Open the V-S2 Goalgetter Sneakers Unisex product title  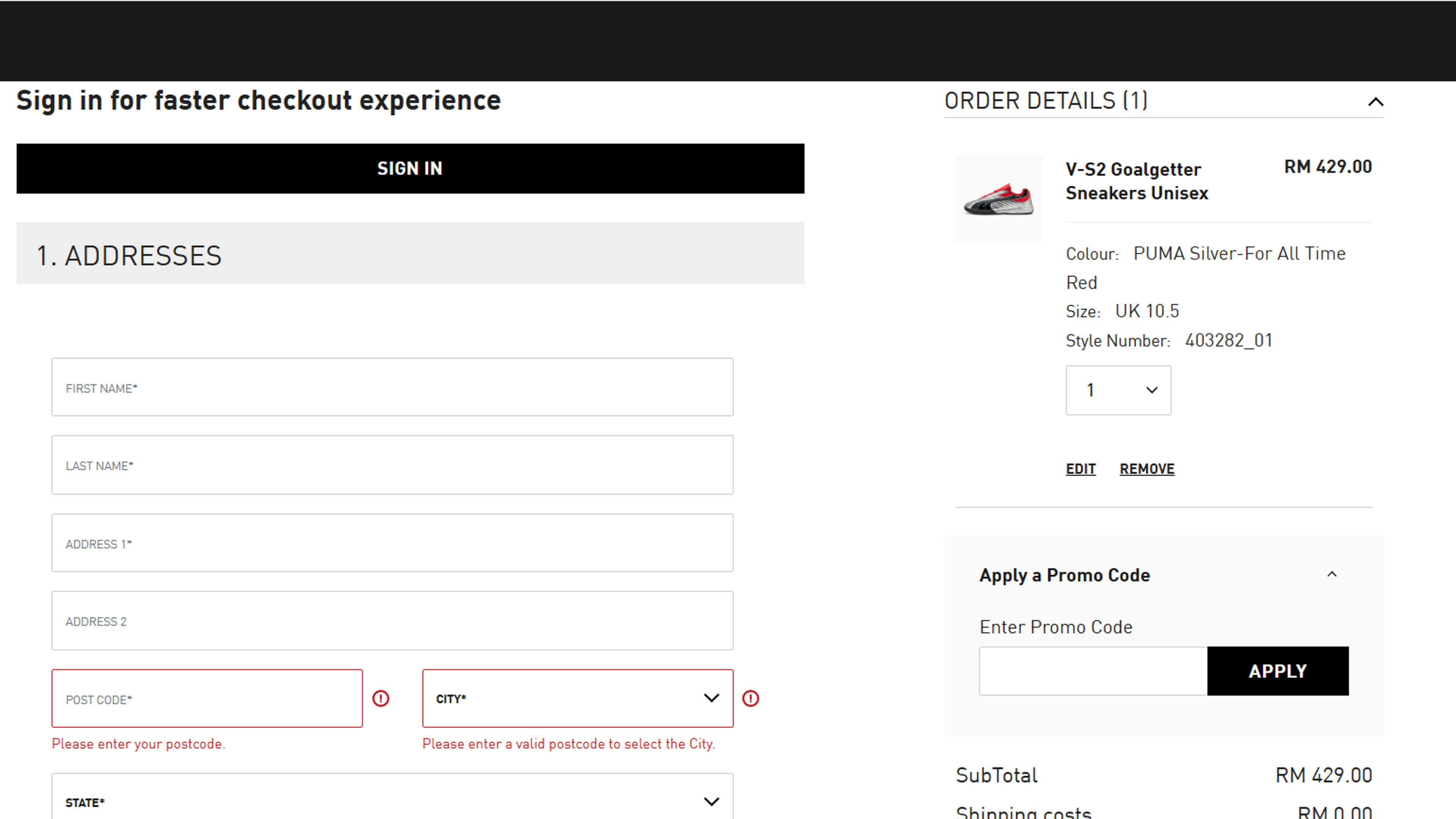(x=1137, y=181)
